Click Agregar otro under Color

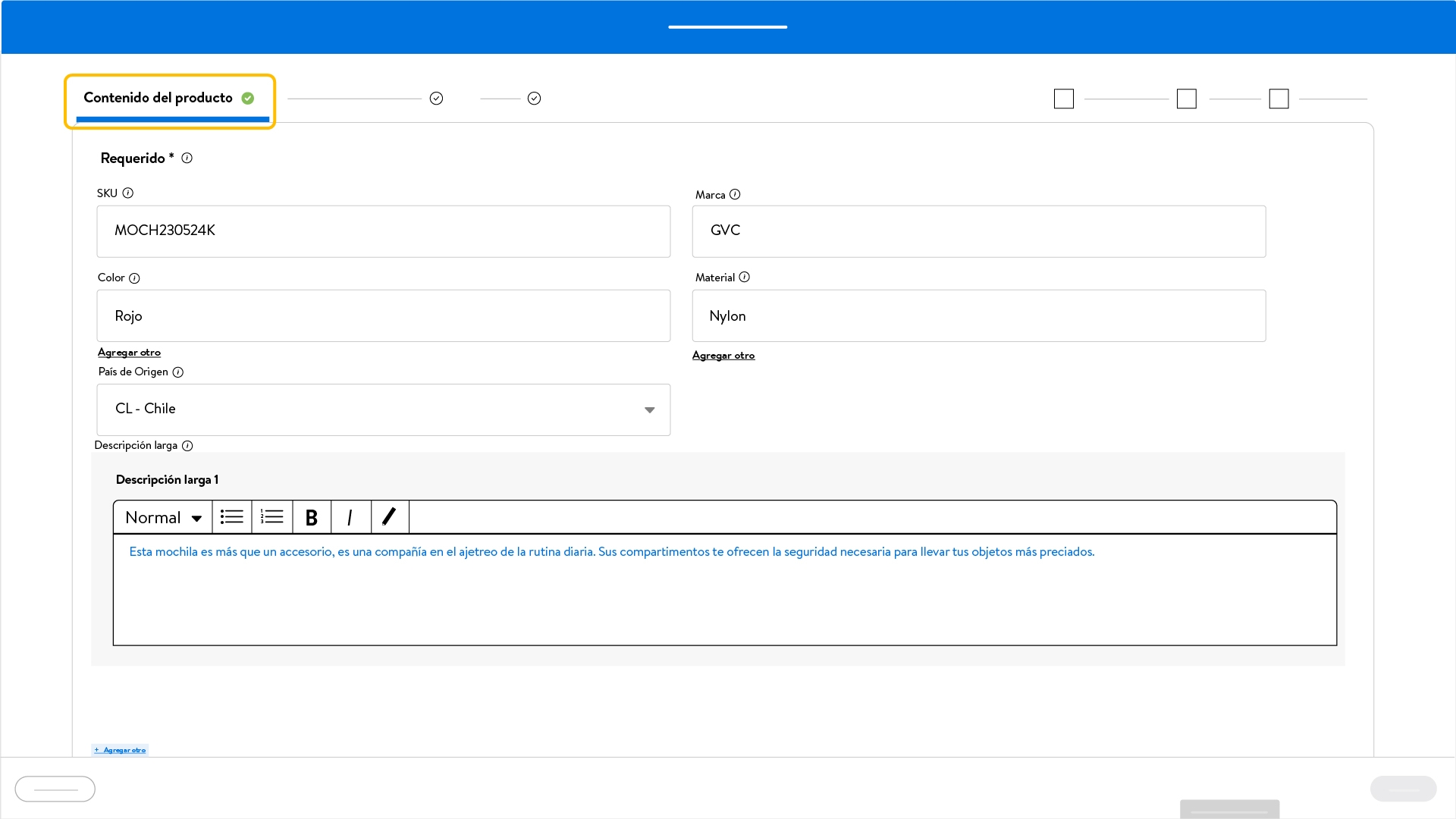pyautogui.click(x=129, y=353)
